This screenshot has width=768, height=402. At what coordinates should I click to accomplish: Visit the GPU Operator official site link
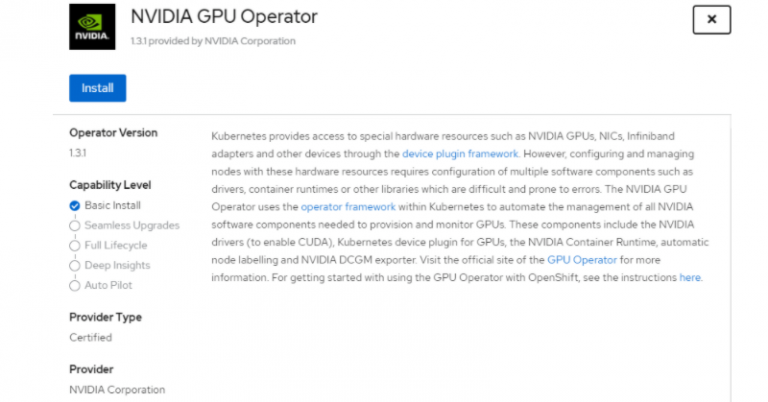[582, 260]
